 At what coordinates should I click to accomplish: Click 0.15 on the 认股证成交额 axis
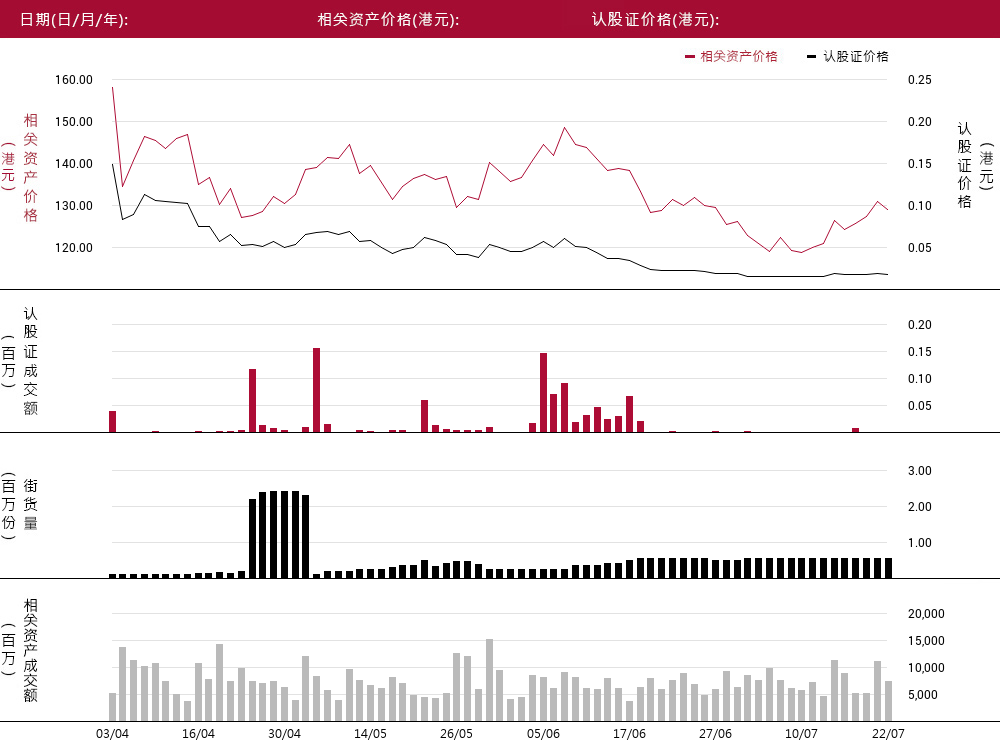click(x=920, y=352)
